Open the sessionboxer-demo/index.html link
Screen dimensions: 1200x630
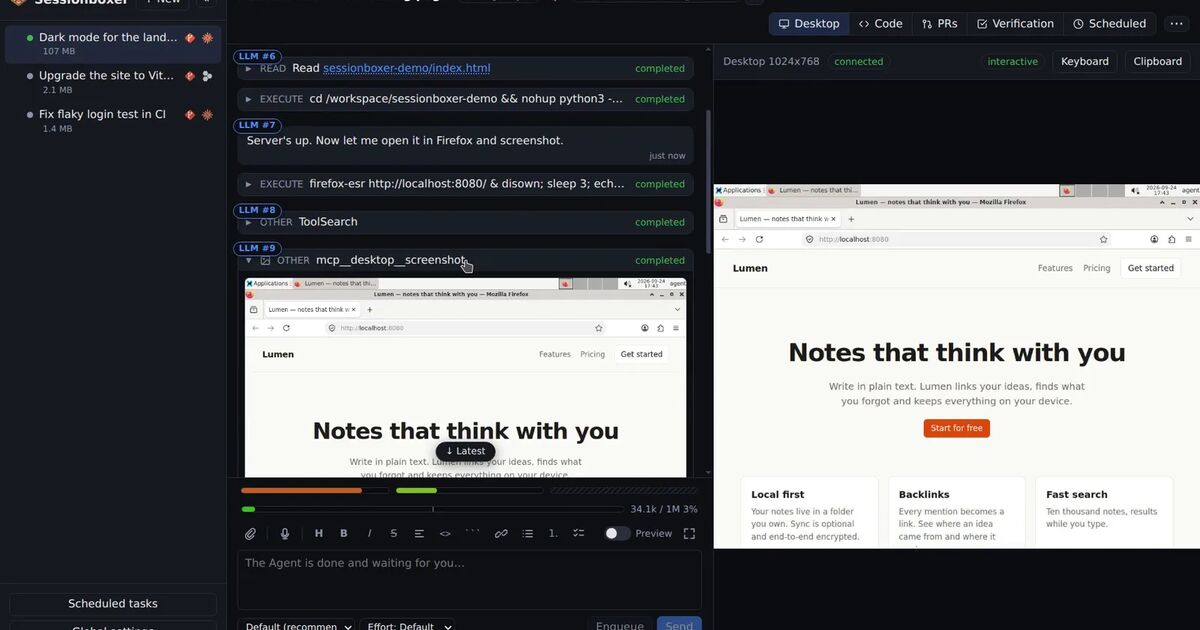[x=407, y=68]
